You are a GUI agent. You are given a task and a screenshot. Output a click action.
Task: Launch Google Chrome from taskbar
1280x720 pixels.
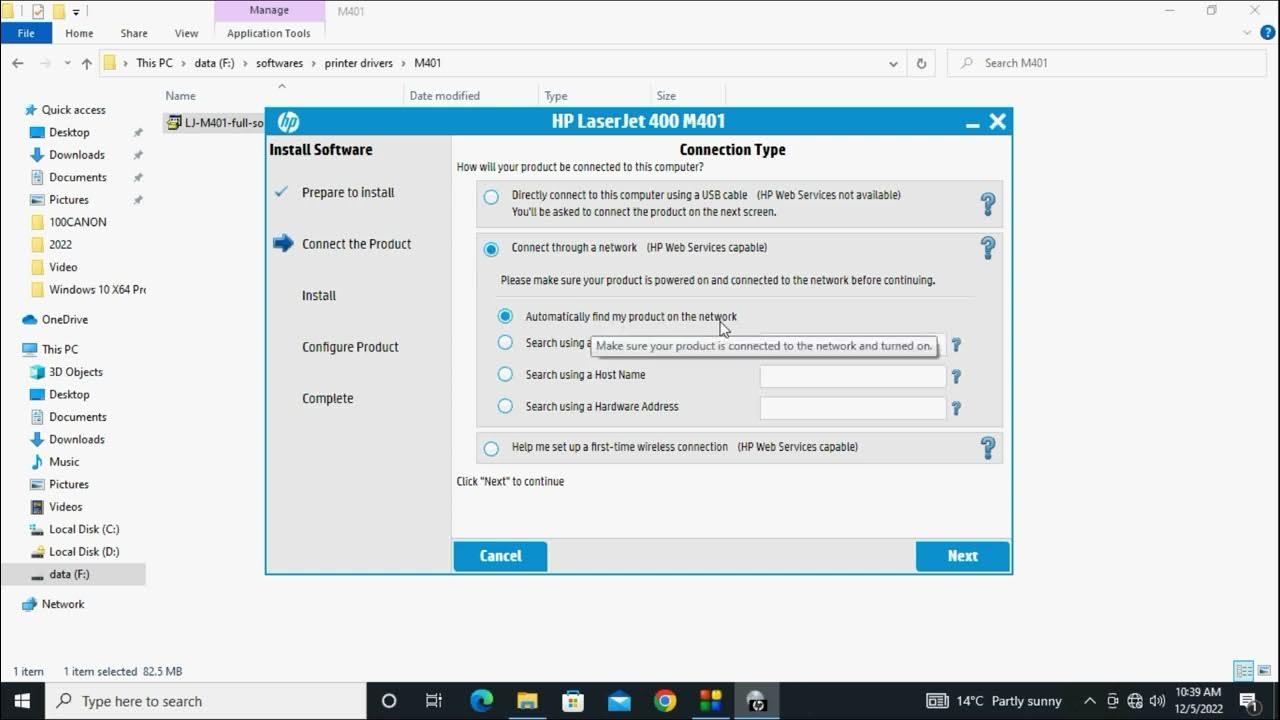(665, 701)
